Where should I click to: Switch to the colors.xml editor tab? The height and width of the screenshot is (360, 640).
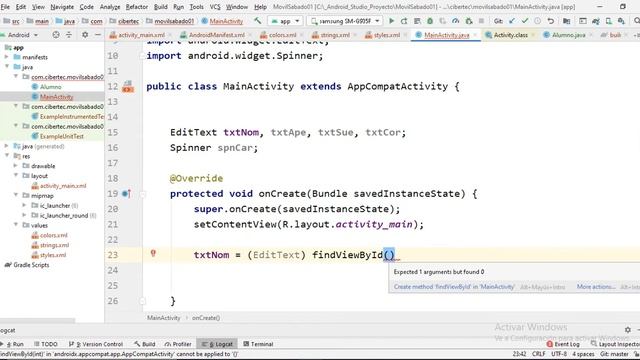pyautogui.click(x=282, y=35)
